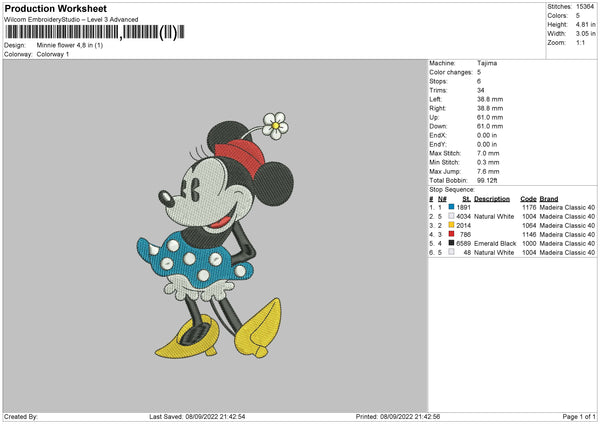Image resolution: width=600 pixels, height=424 pixels.
Task: Click the St. column header
Action: coord(466,198)
